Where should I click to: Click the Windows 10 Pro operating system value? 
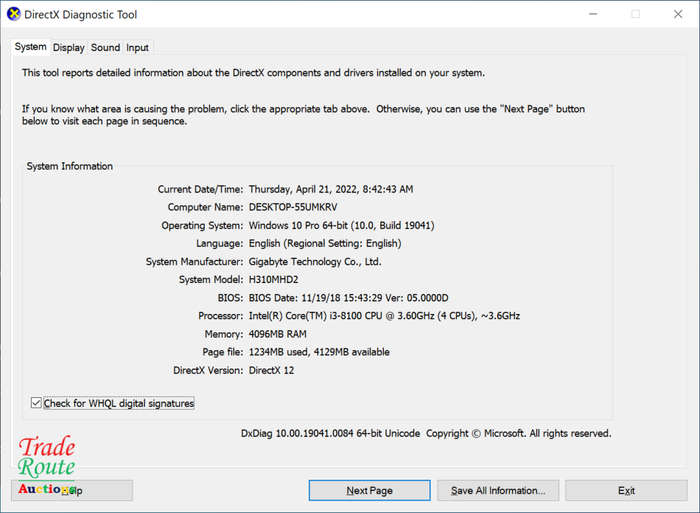pos(342,225)
